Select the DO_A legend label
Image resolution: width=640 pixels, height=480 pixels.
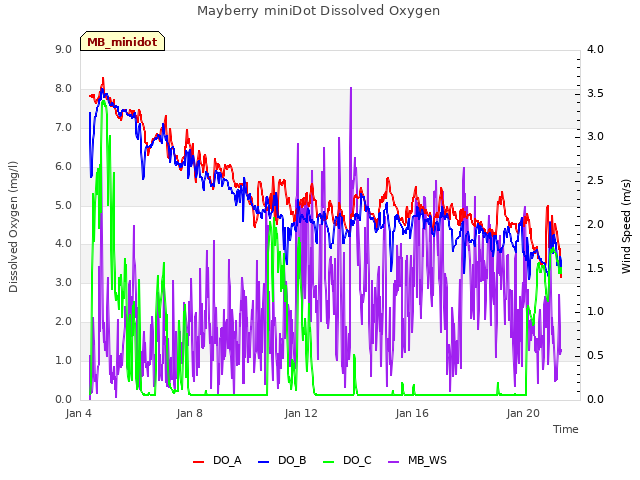(227, 460)
